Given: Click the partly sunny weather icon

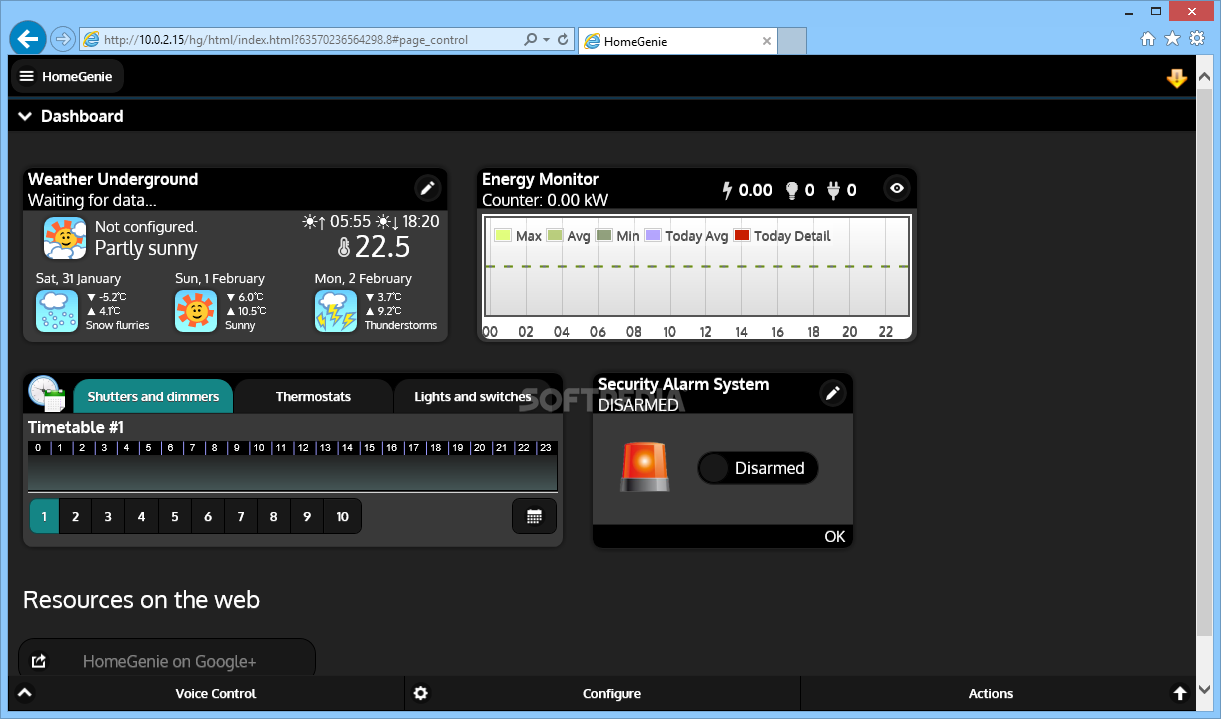Looking at the screenshot, I should 65,238.
